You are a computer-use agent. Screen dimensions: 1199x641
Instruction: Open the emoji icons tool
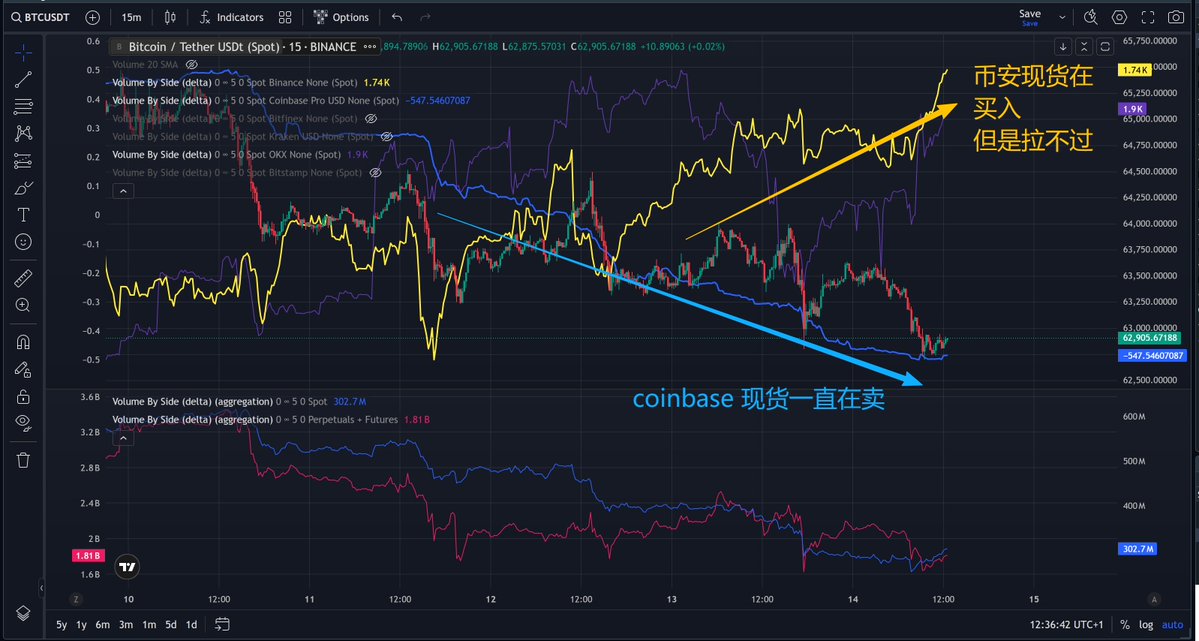23,242
